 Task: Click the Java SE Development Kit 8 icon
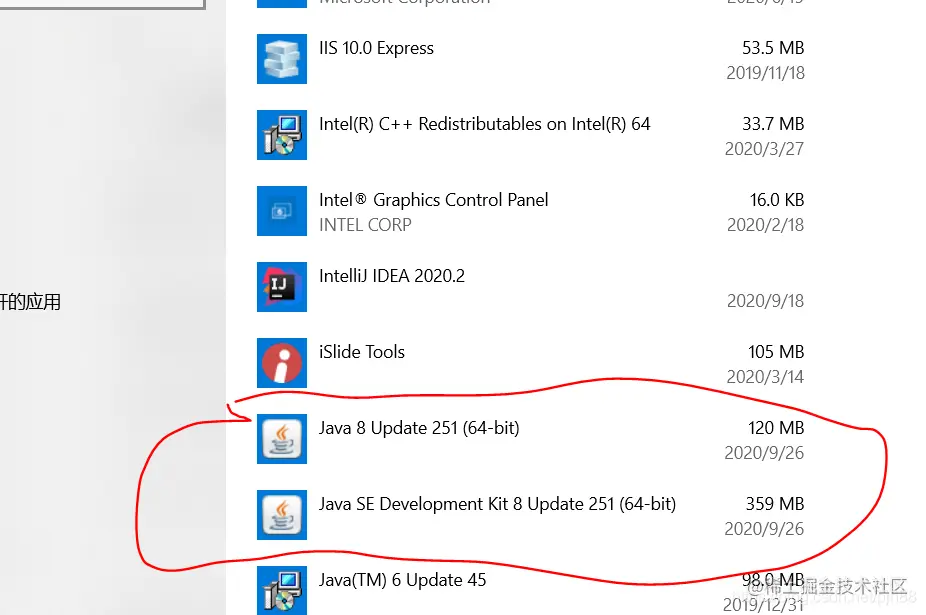(x=282, y=515)
